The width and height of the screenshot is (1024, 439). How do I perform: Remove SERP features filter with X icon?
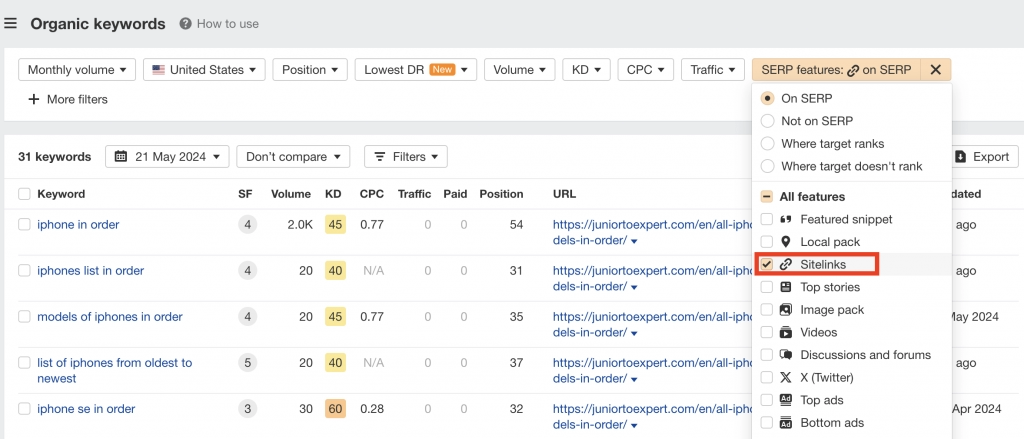[x=935, y=70]
